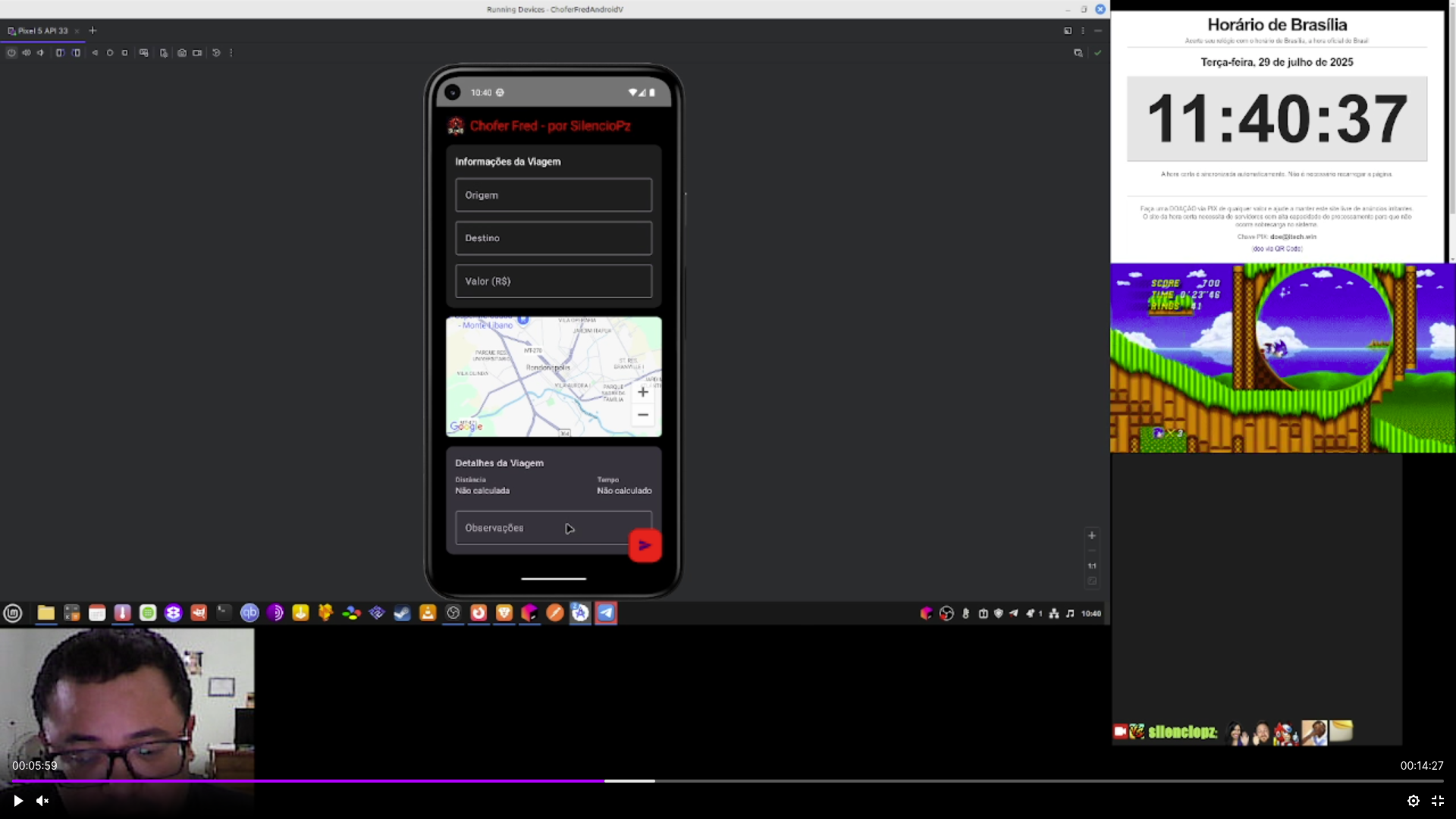The width and height of the screenshot is (1456, 819).
Task: Take an emulator screenshot with camera icon
Action: coord(182,53)
